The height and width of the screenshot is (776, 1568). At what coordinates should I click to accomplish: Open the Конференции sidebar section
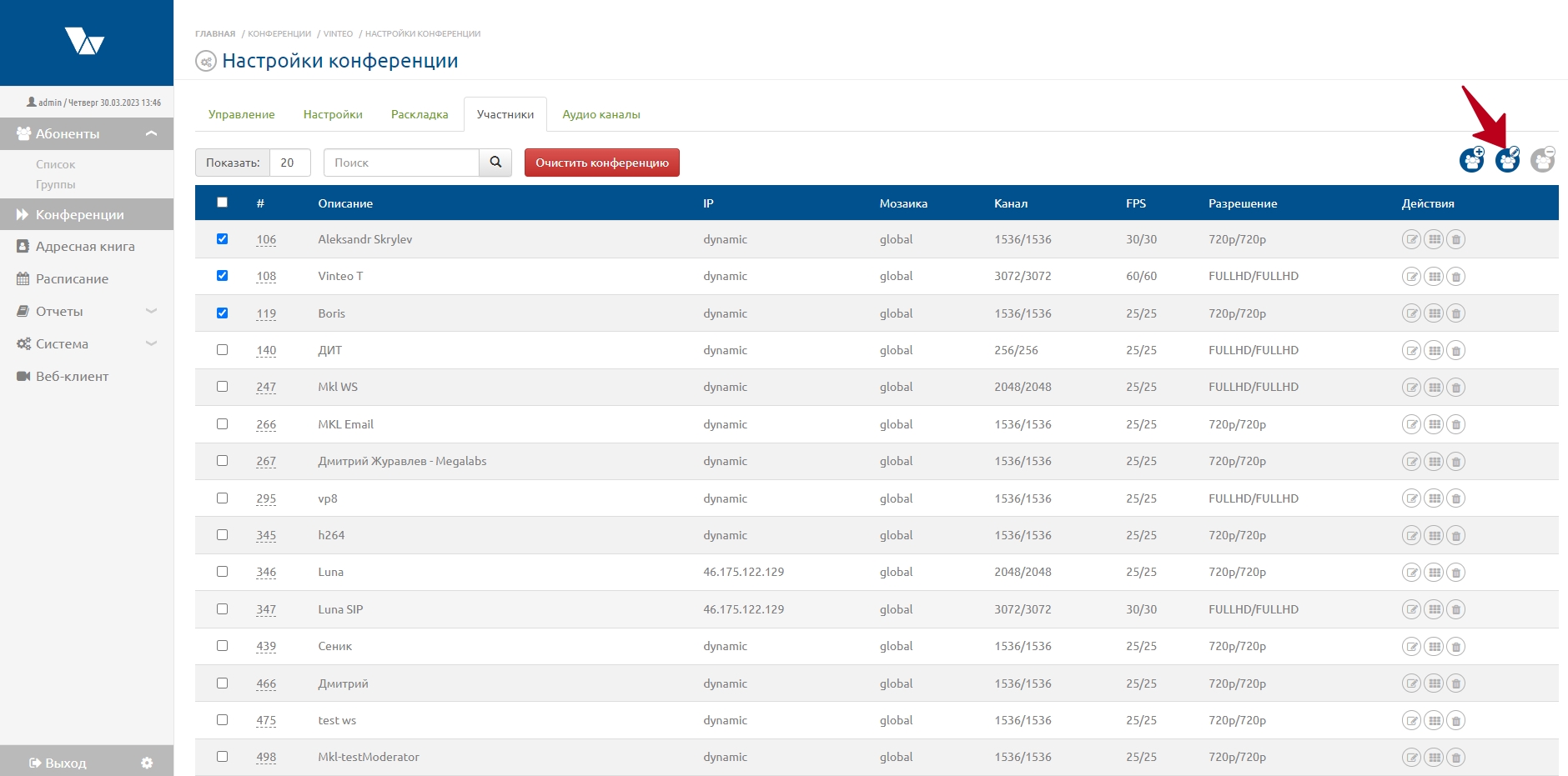point(87,214)
